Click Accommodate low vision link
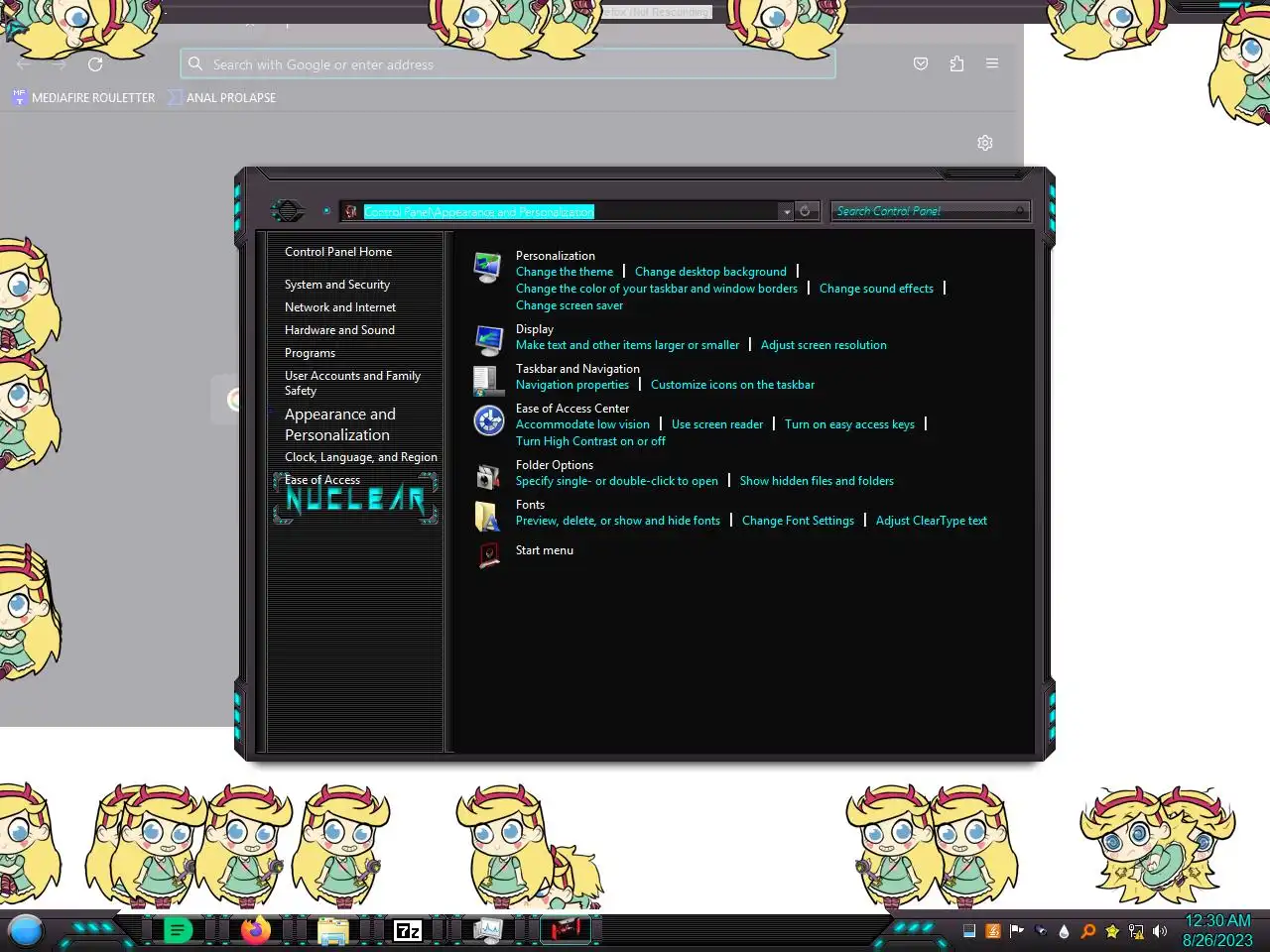The width and height of the screenshot is (1270, 952). (582, 424)
